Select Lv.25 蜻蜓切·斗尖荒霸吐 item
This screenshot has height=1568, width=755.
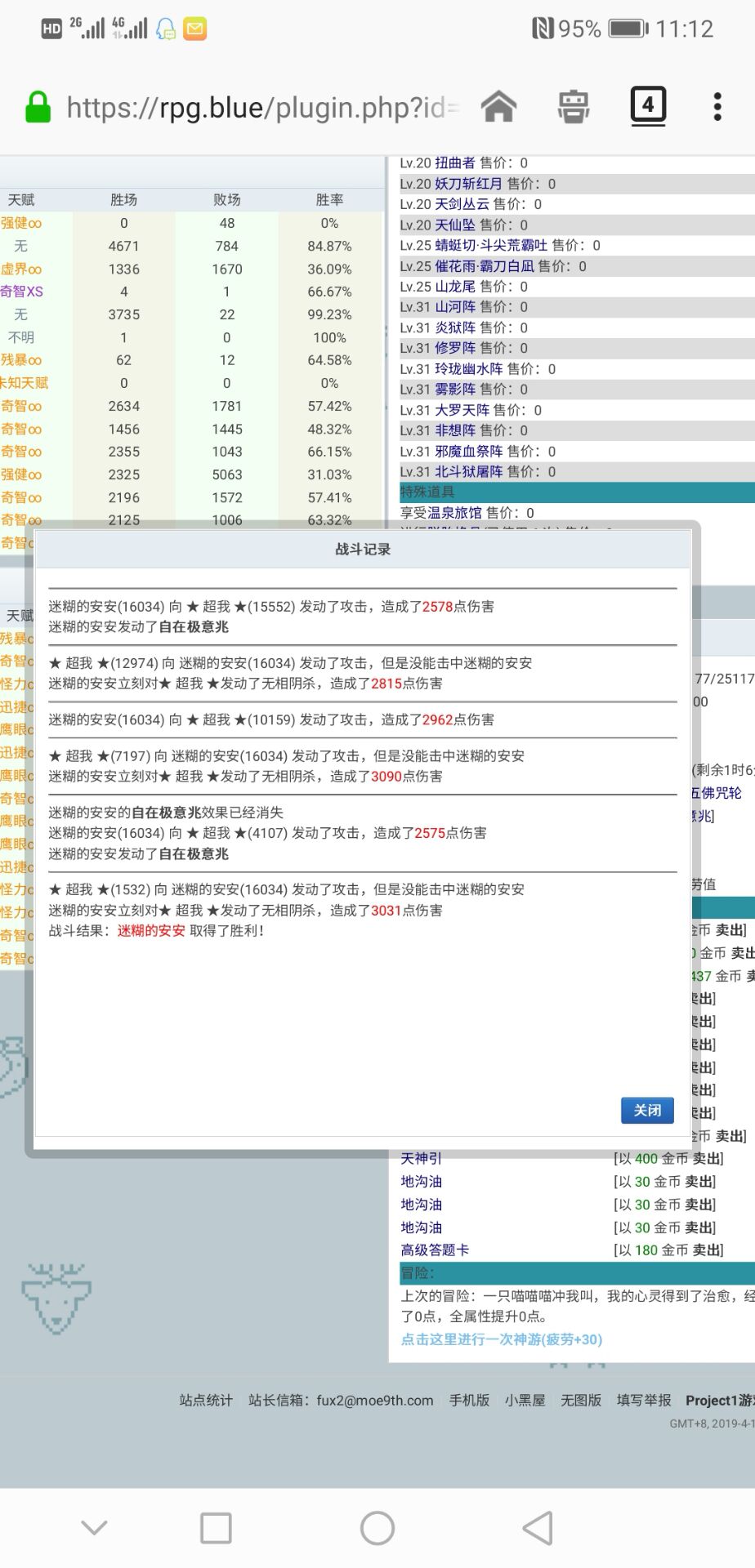point(491,245)
